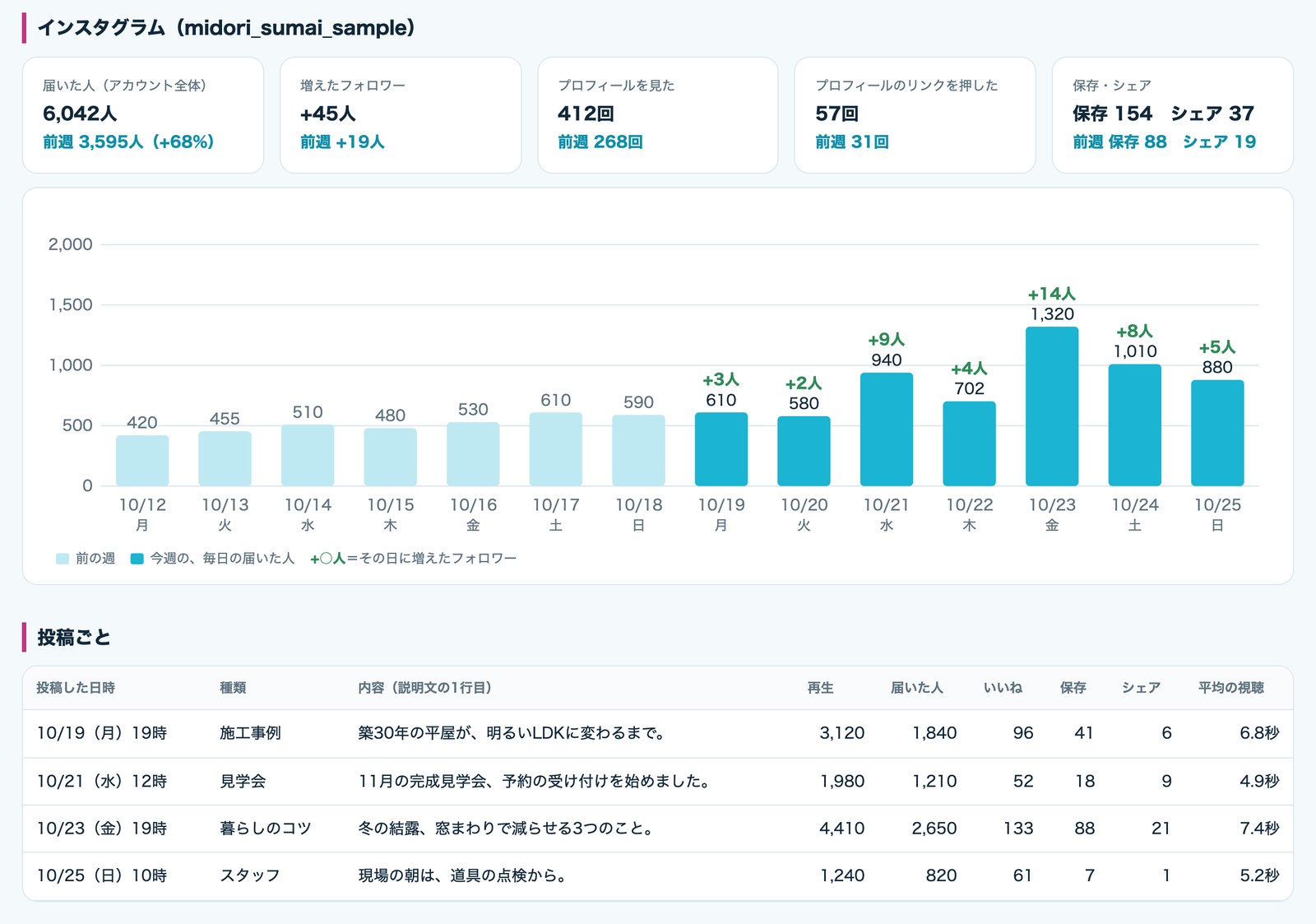
Task: Click the インスタグラム(midori_sumai_sample) heading
Action: pyautogui.click(x=226, y=28)
